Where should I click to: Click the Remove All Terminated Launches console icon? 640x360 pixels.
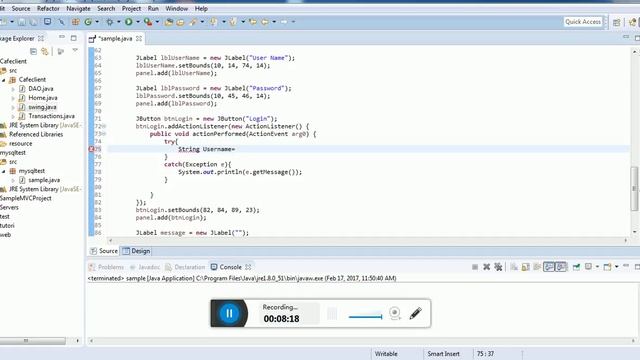[498, 267]
